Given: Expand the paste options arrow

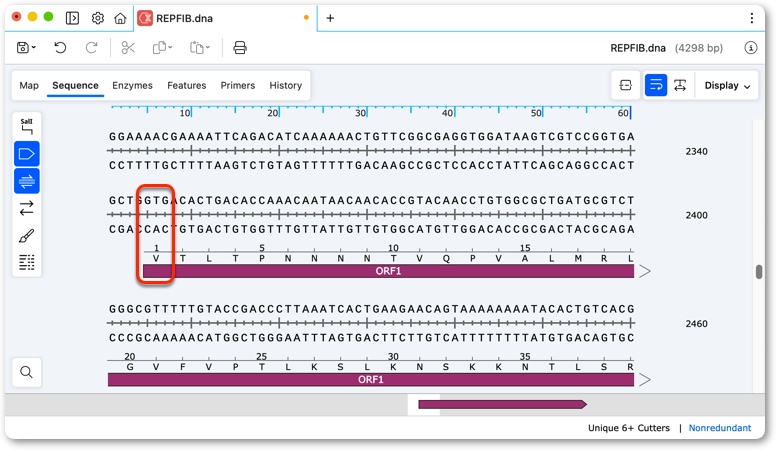Looking at the screenshot, I should coord(208,48).
